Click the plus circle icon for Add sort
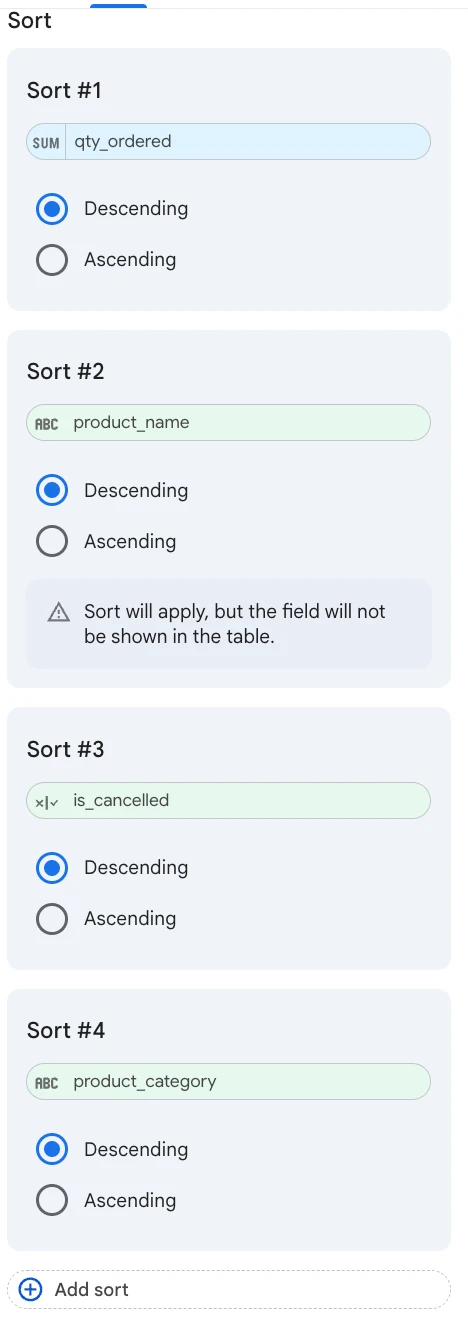Viewport: 468px width, 1324px height. coord(31,1290)
